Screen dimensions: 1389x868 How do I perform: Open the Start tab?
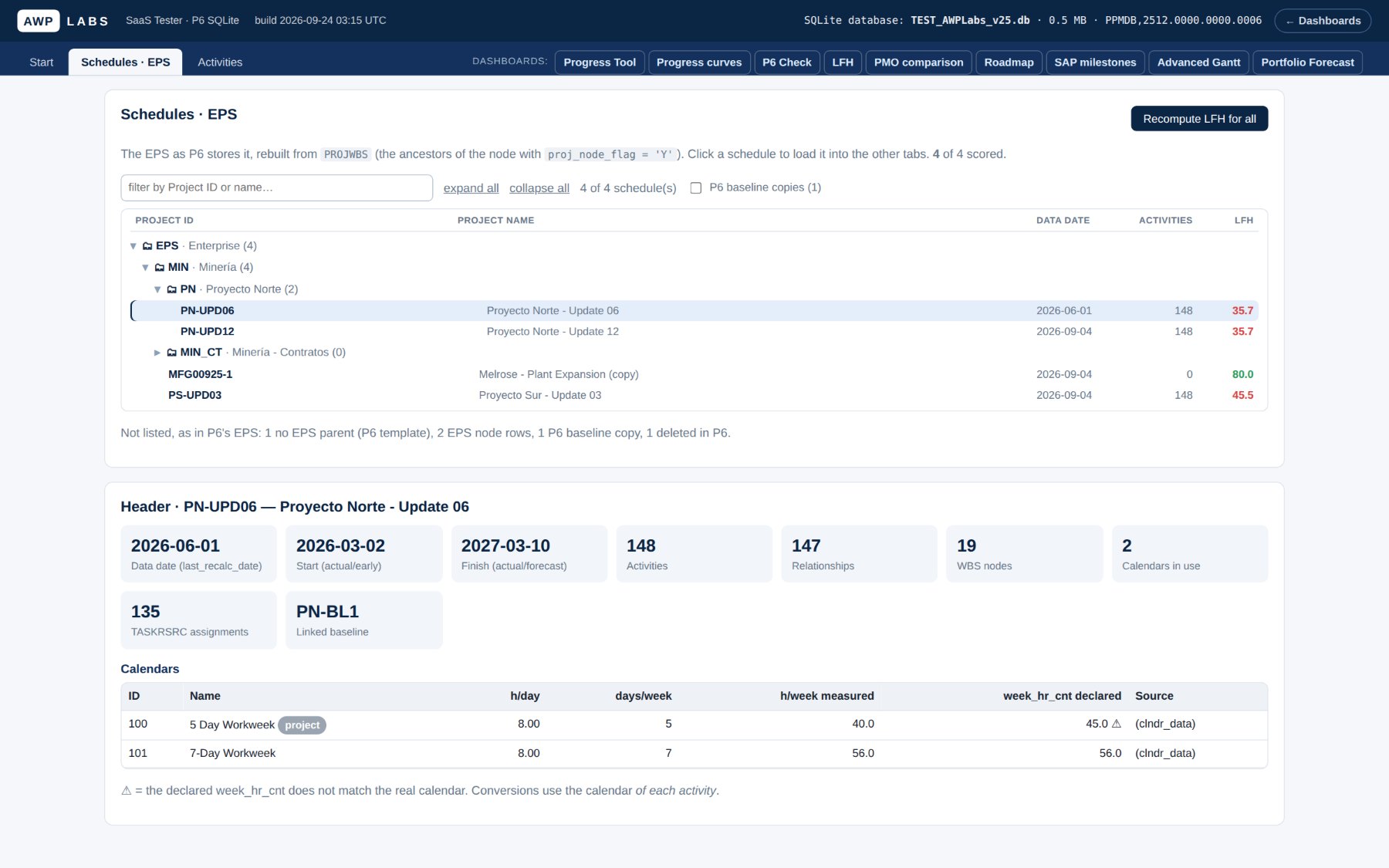[42, 62]
